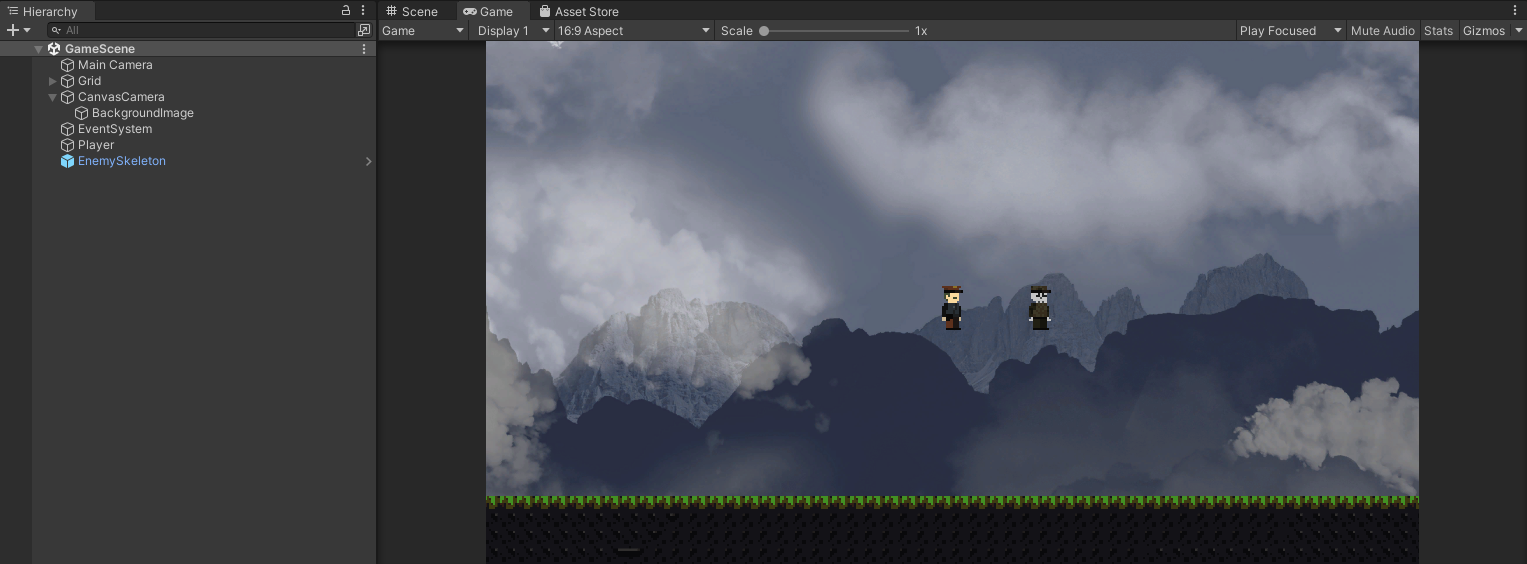Click the search-by-type icon beside Hierarchy search
This screenshot has height=564, width=1527.
click(364, 30)
